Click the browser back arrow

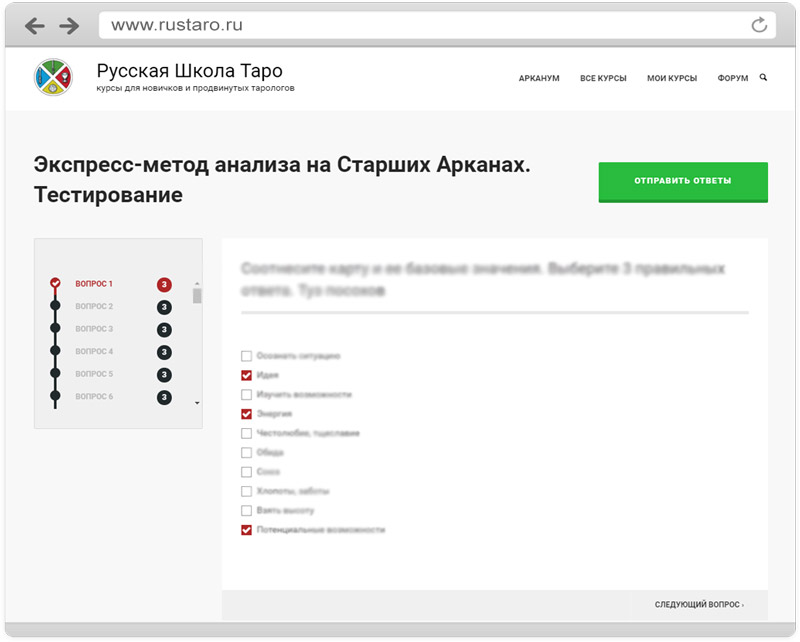[35, 25]
